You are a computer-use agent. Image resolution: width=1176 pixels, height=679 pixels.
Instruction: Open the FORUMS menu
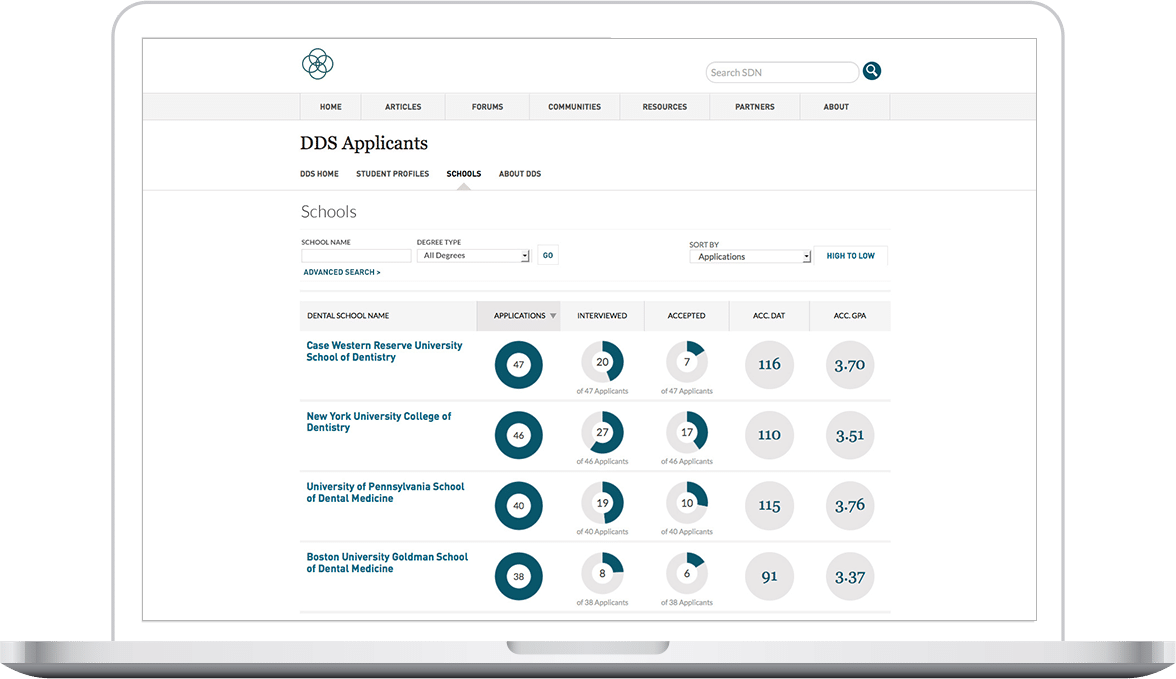pyautogui.click(x=487, y=106)
